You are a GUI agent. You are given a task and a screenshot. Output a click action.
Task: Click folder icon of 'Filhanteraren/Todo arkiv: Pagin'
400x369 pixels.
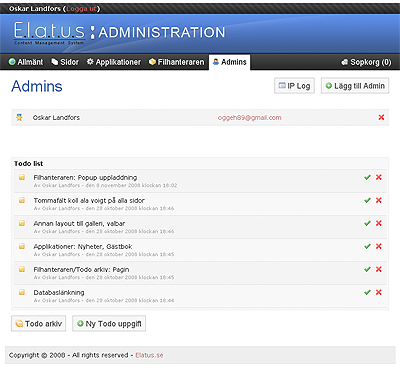click(x=22, y=269)
